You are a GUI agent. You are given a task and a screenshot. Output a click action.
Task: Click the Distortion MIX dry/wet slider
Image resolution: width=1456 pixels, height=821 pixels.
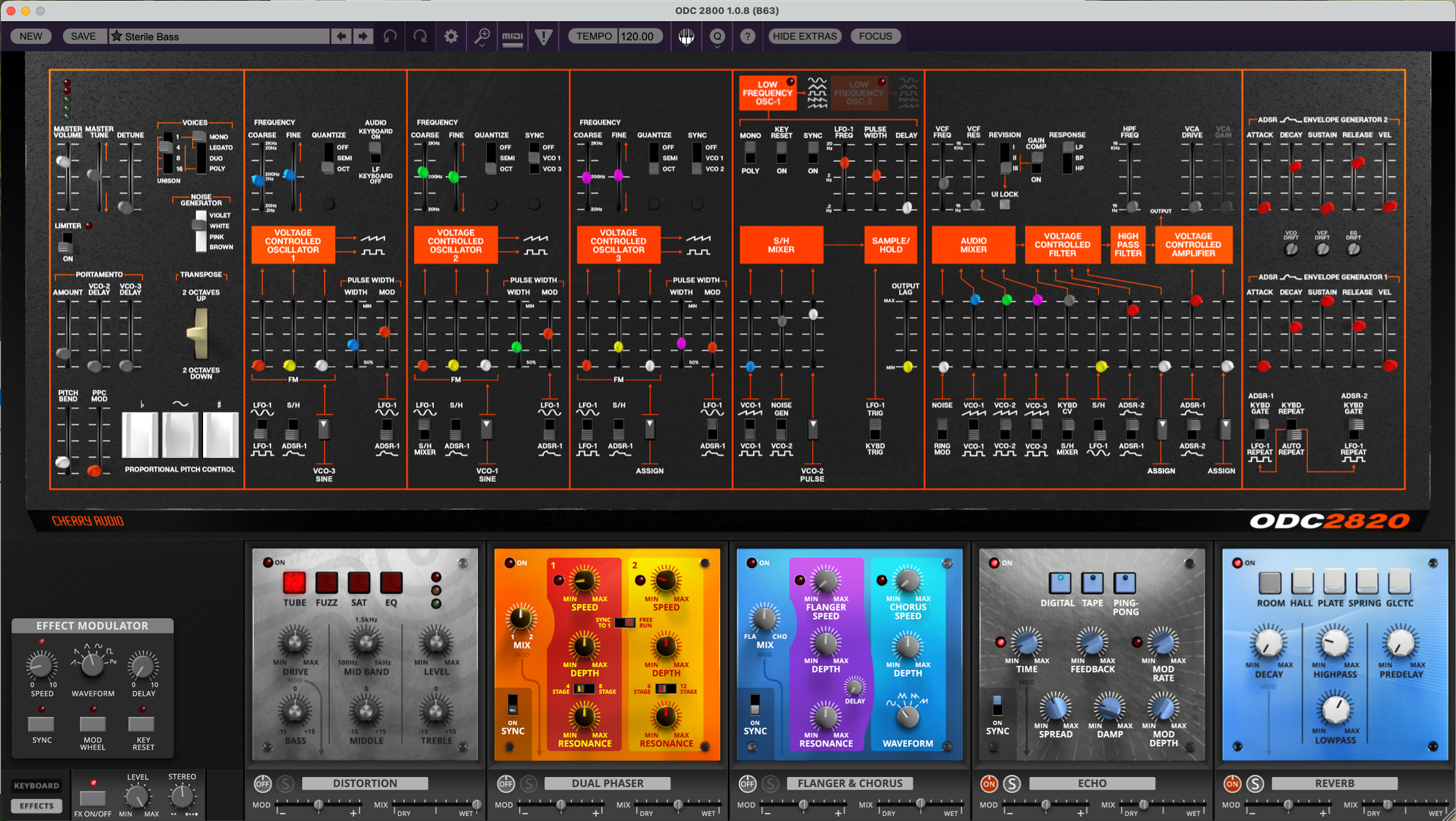click(435, 806)
